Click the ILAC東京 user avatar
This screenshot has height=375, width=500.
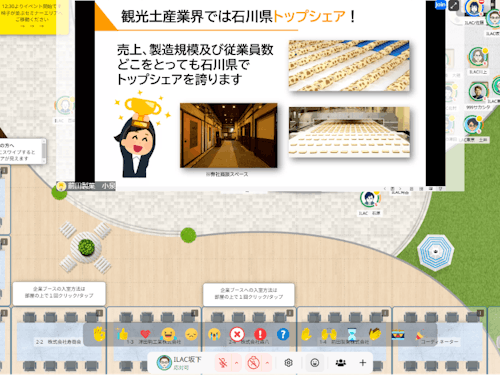472,125
